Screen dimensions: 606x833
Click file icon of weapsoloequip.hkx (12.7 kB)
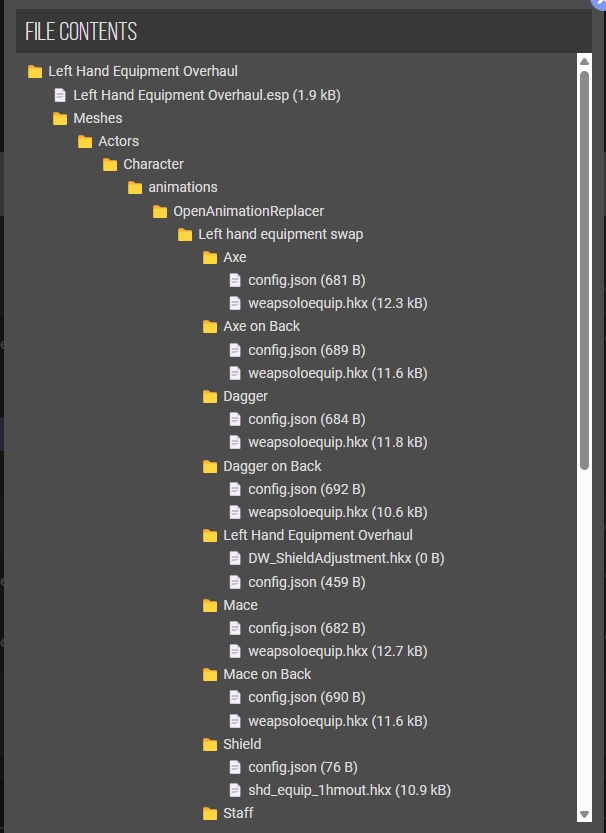point(235,651)
